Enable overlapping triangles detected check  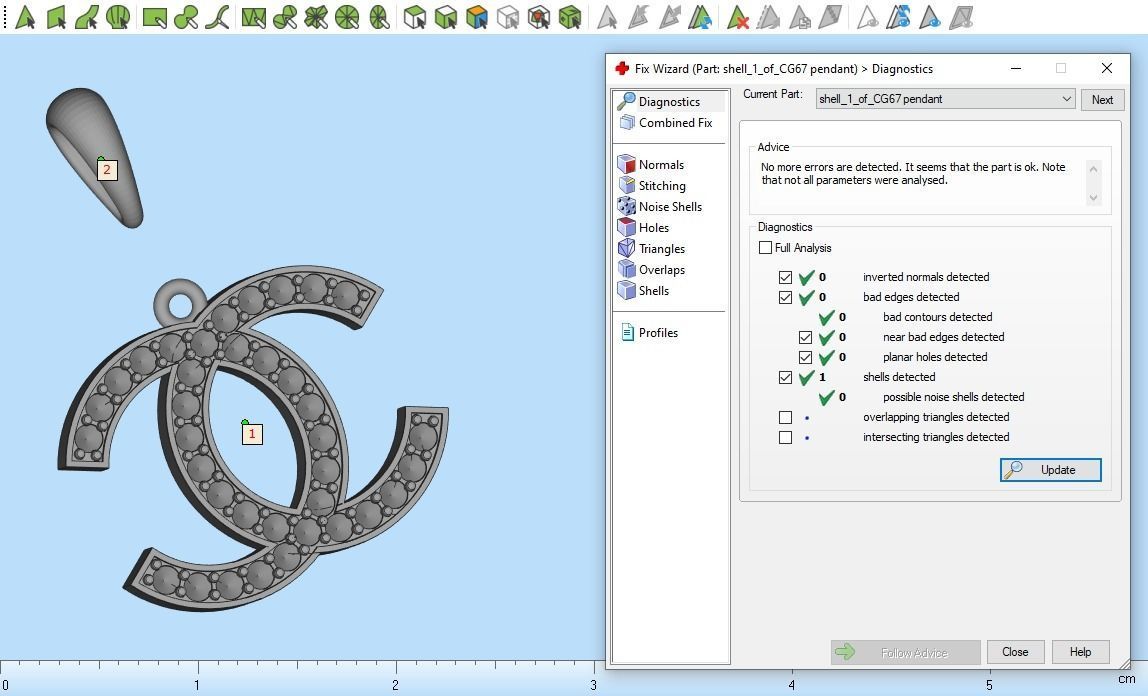pyautogui.click(x=786, y=417)
